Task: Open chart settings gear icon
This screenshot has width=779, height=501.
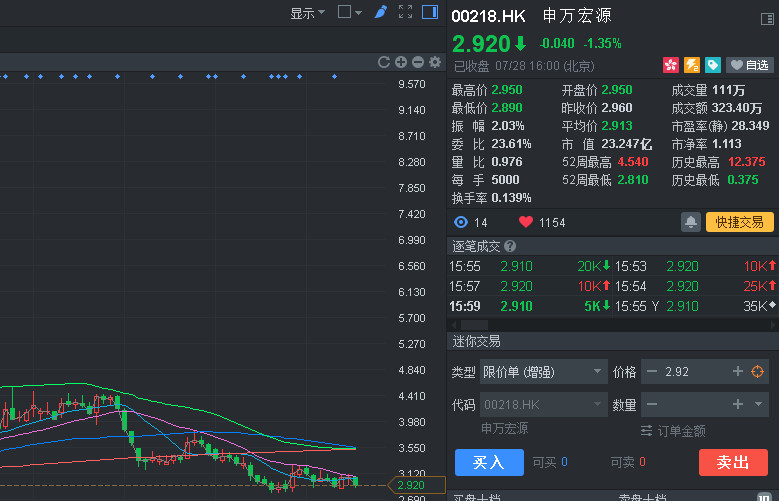Action: click(434, 62)
